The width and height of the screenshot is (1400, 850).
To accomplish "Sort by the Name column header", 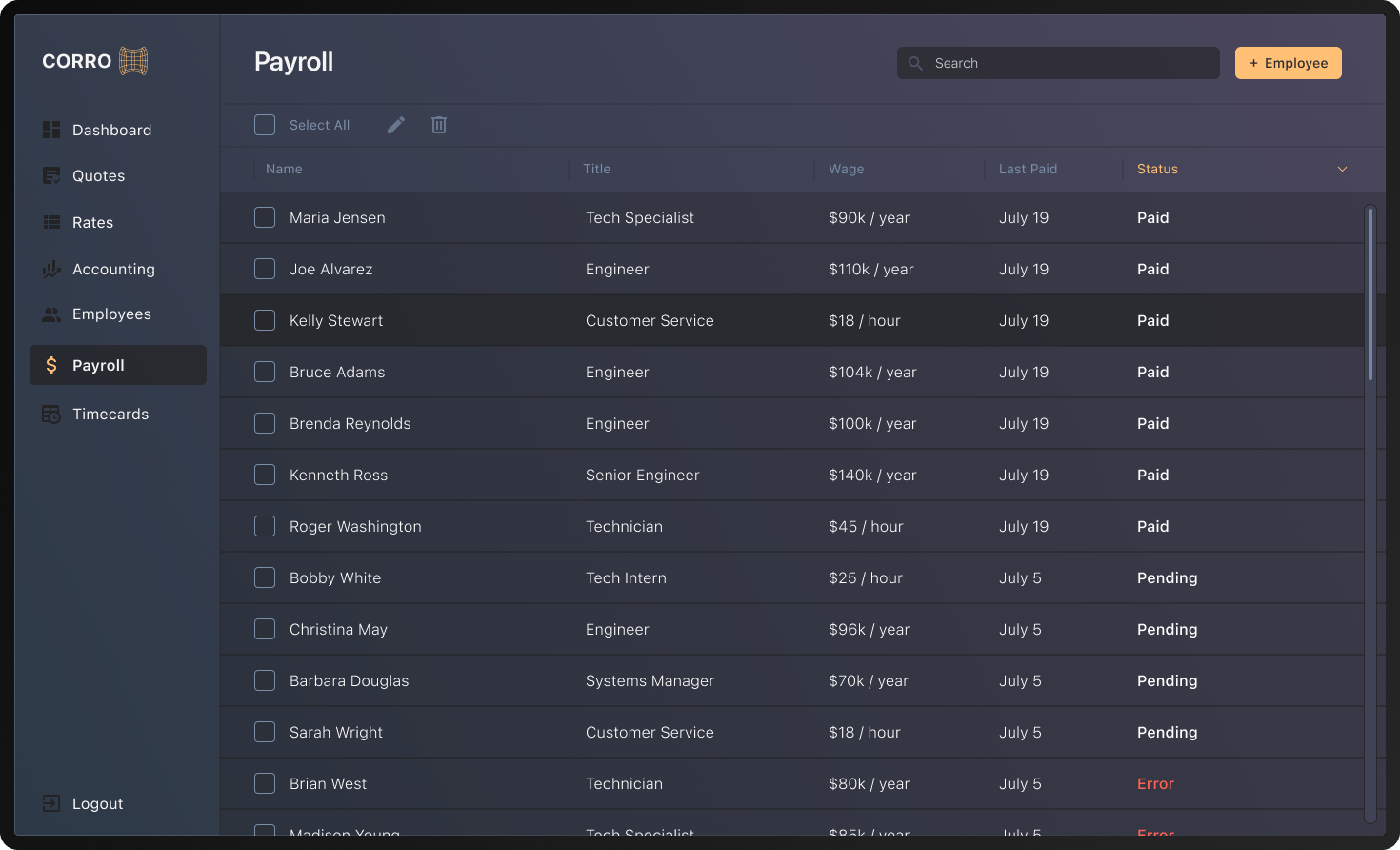I will (x=284, y=169).
